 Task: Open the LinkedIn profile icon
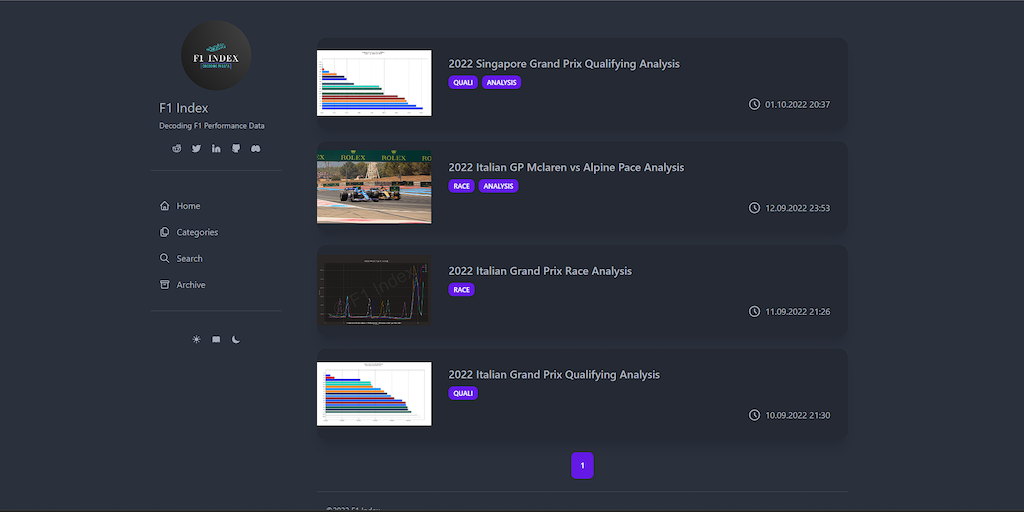point(216,148)
